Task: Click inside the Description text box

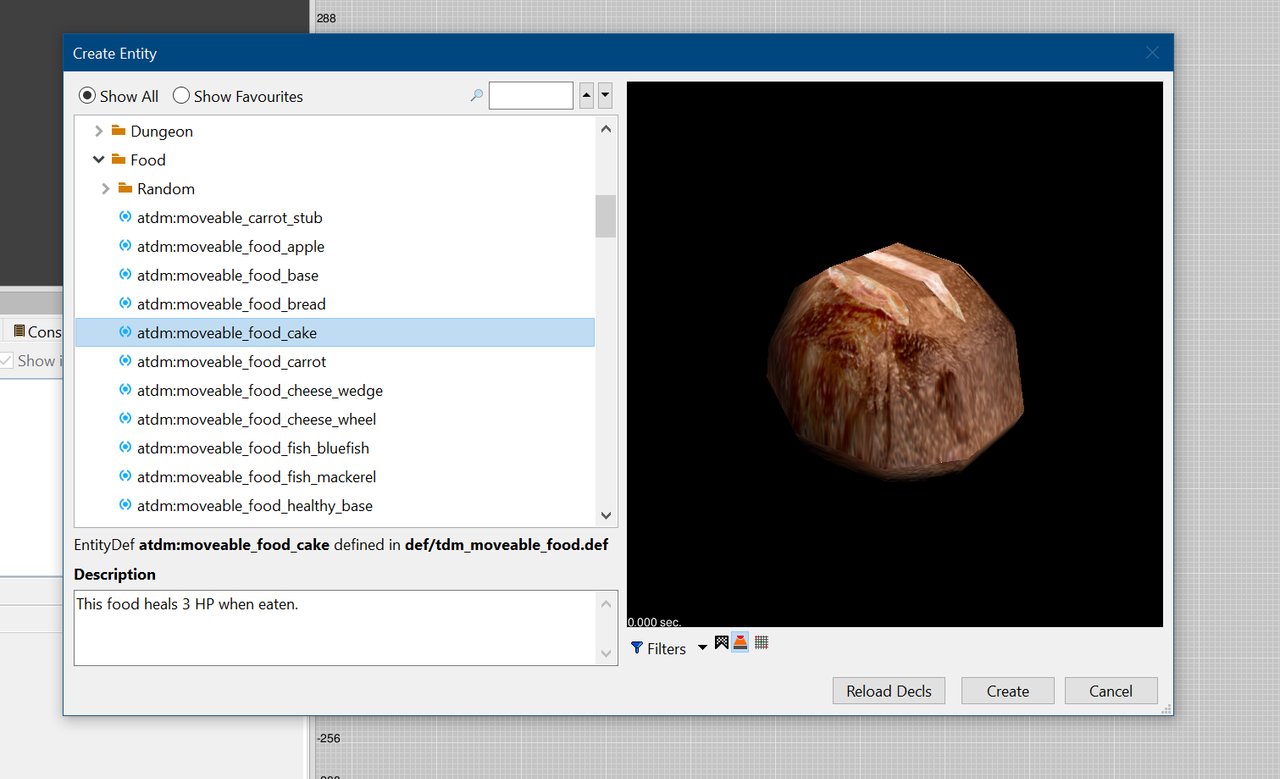Action: tap(335, 628)
